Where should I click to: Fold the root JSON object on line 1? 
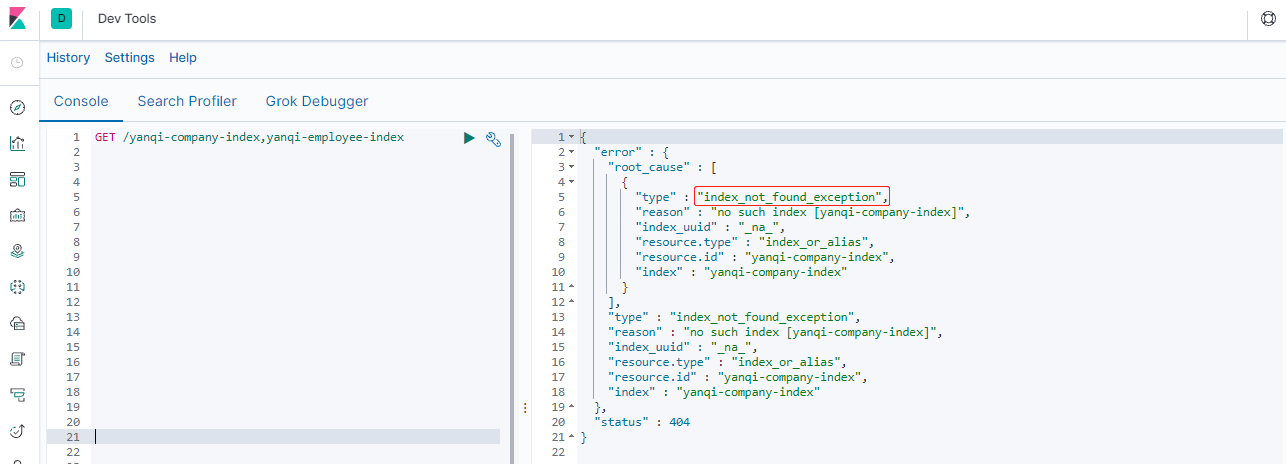point(571,137)
